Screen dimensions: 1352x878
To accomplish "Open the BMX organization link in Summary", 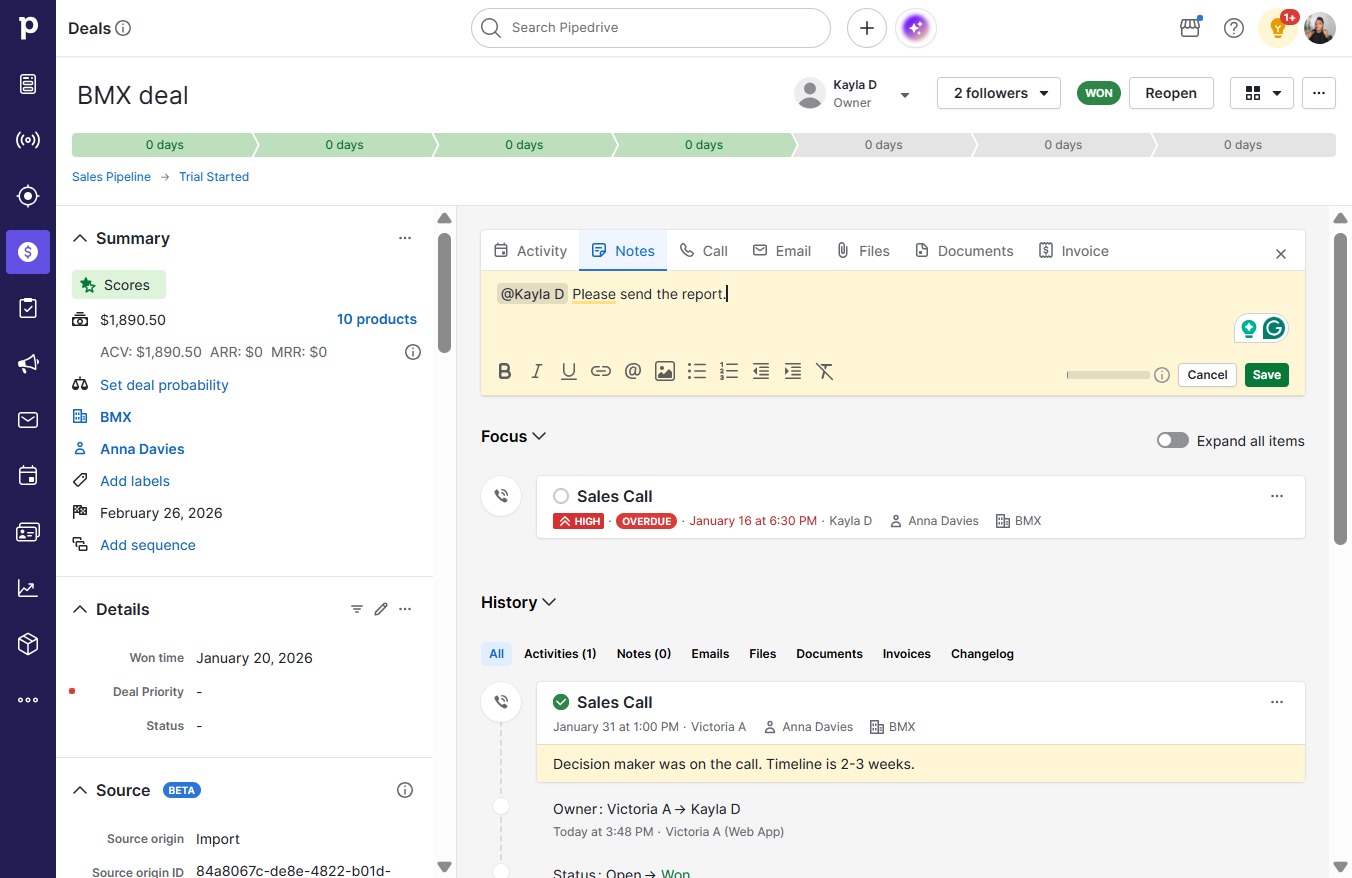I will 116,417.
